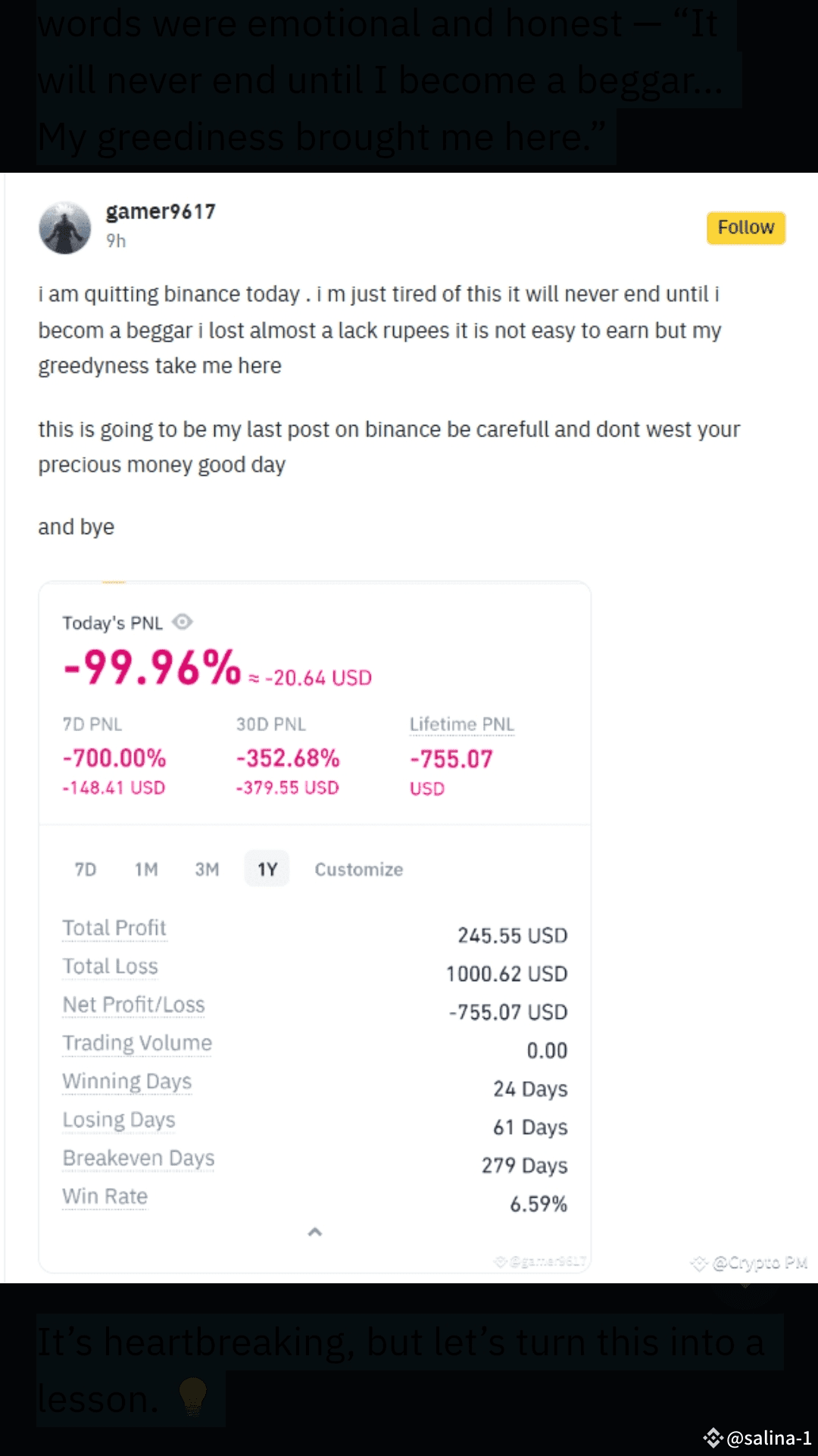Choose the 3M period tab
Screen dimensions: 818x1456
[207, 869]
